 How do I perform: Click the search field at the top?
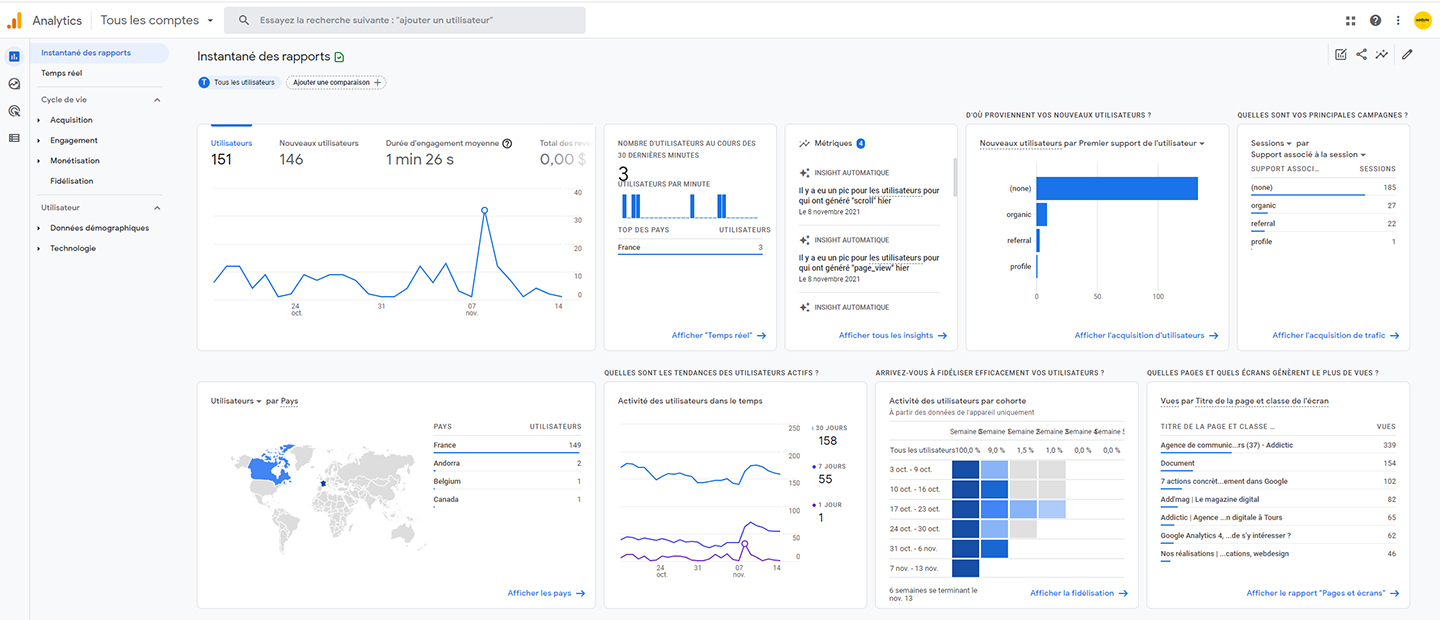pos(405,20)
